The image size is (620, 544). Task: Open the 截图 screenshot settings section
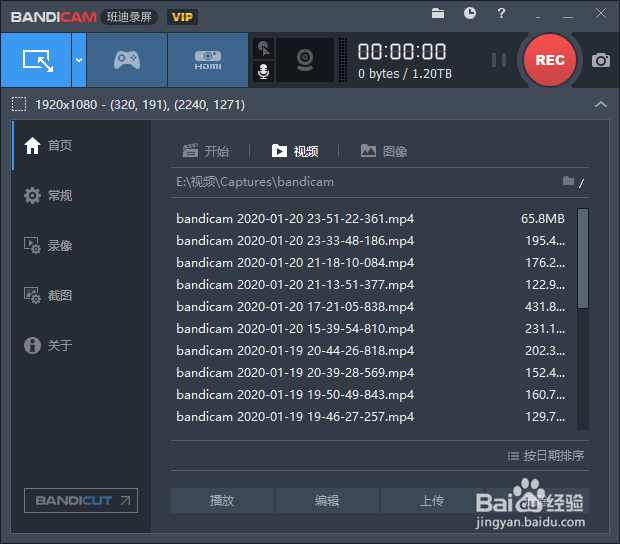click(x=81, y=295)
